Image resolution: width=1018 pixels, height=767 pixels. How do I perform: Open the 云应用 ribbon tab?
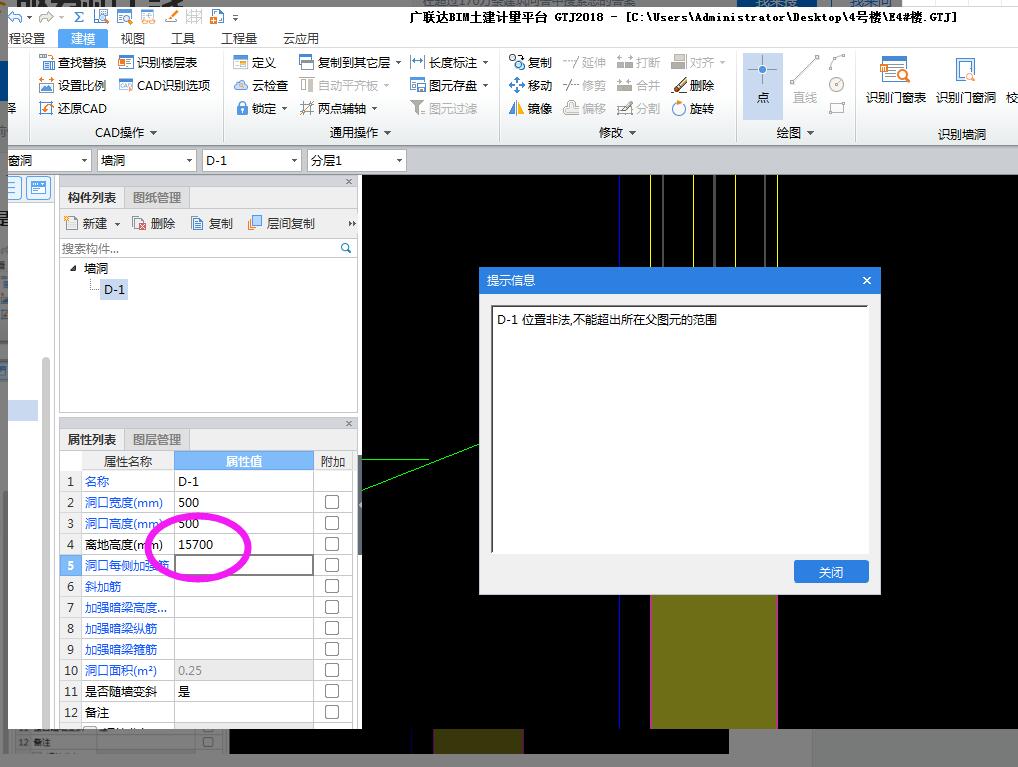pos(301,38)
